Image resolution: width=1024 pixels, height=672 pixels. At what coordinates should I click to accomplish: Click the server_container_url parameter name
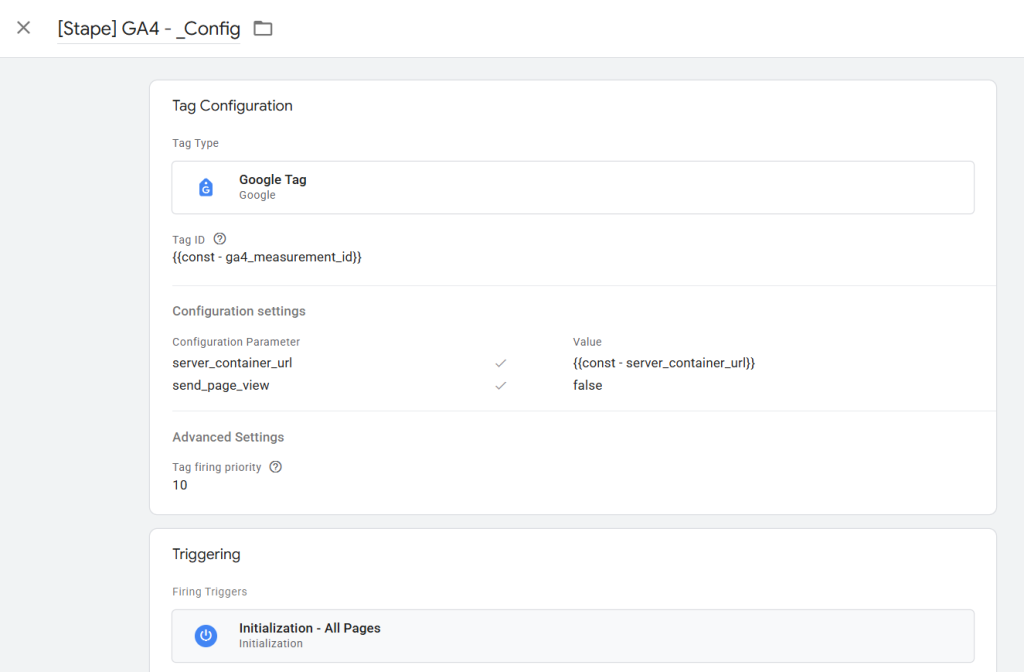232,363
